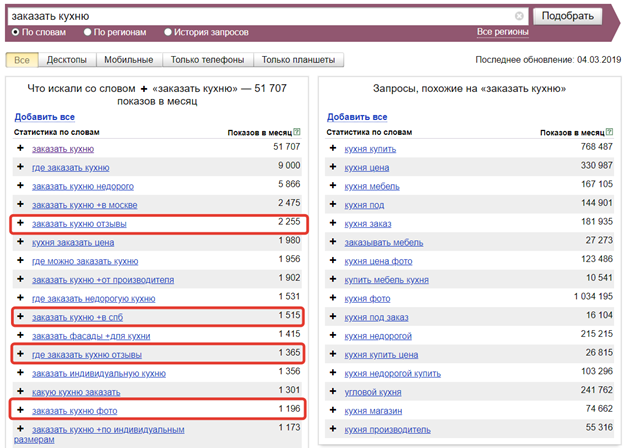
Task: Open 'заказать индивидуальную кухню' query link
Action: 99,374
